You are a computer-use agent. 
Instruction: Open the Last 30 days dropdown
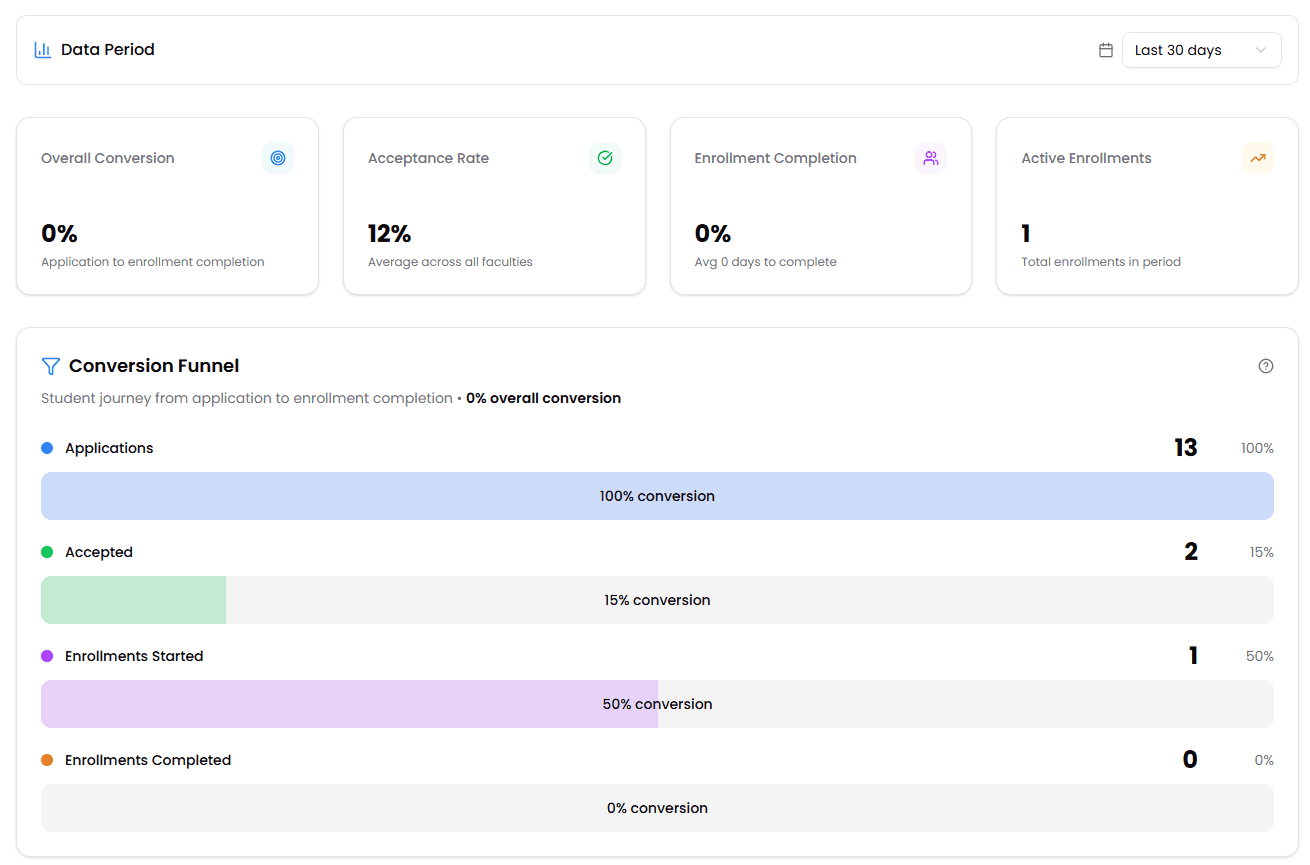click(x=1200, y=49)
